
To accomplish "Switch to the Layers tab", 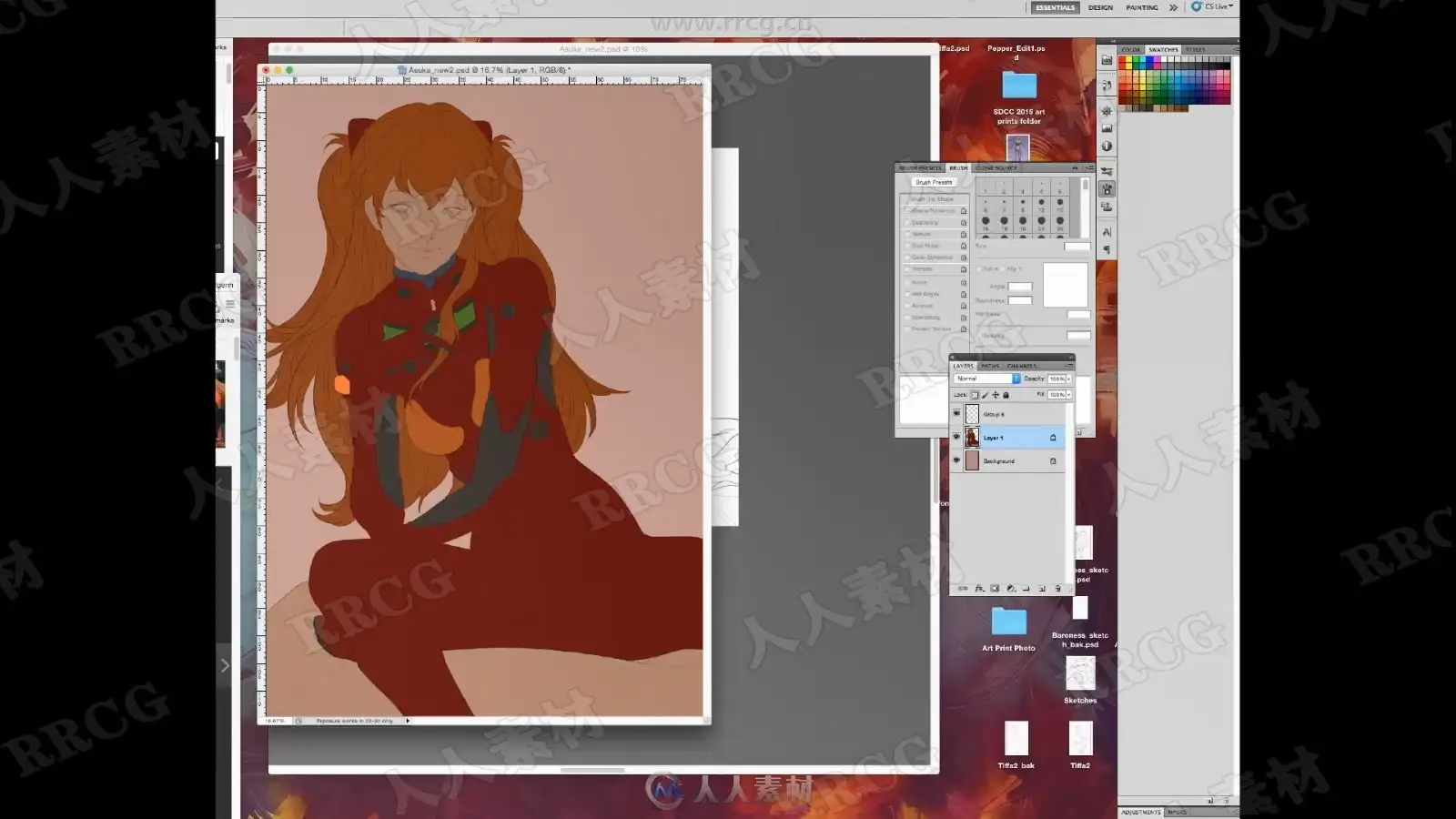I will [x=963, y=366].
